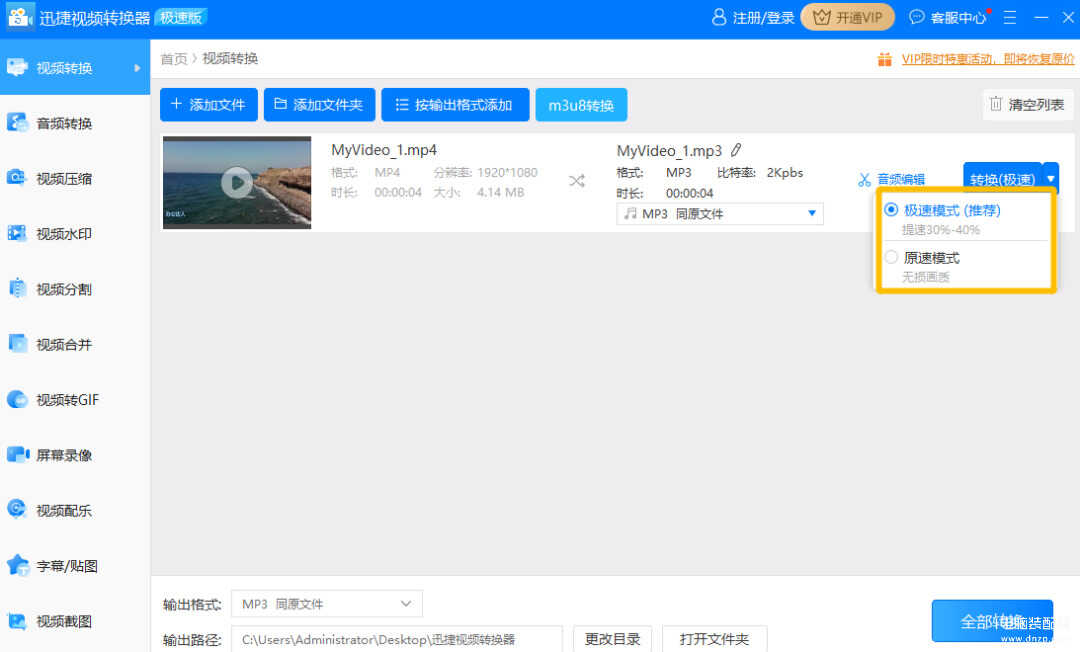
Task: Click the 首页 breadcrumb link
Action: click(x=174, y=59)
